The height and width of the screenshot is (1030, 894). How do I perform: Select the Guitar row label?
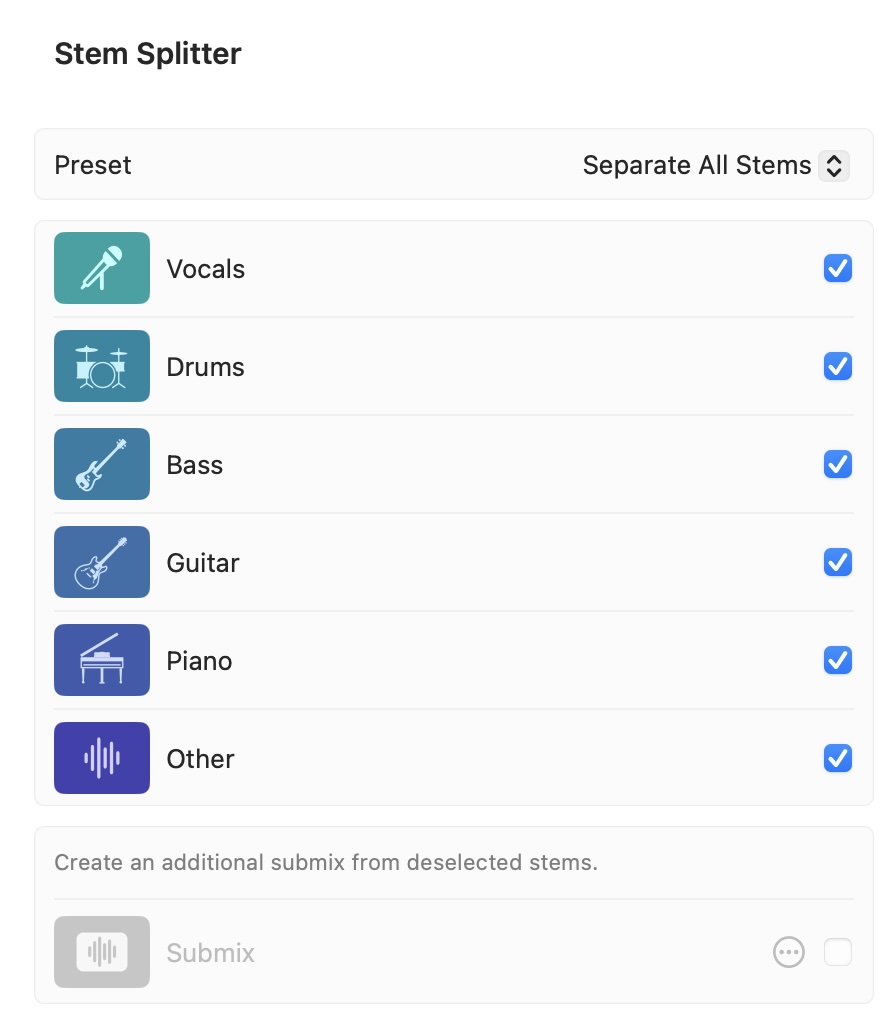point(202,562)
